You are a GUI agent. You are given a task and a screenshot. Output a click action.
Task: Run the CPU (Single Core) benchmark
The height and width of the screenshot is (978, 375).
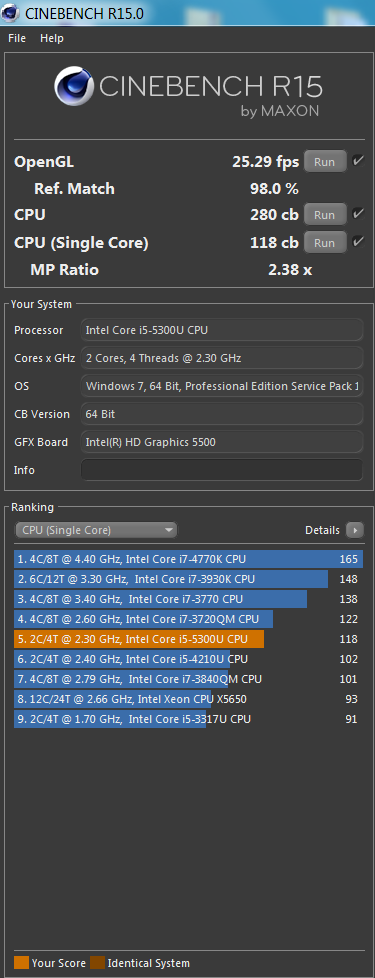(324, 242)
